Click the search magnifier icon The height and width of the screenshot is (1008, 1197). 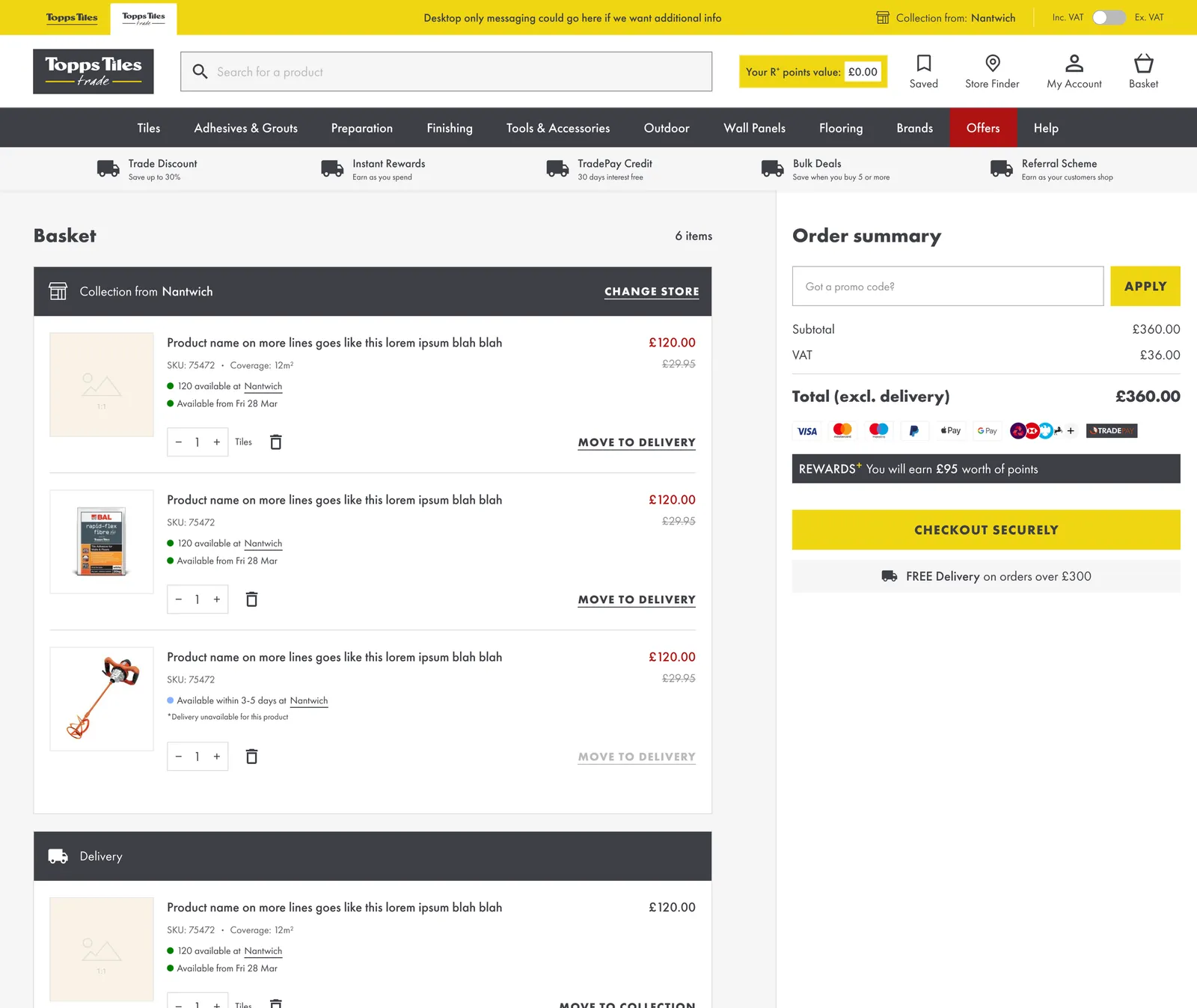(x=200, y=72)
